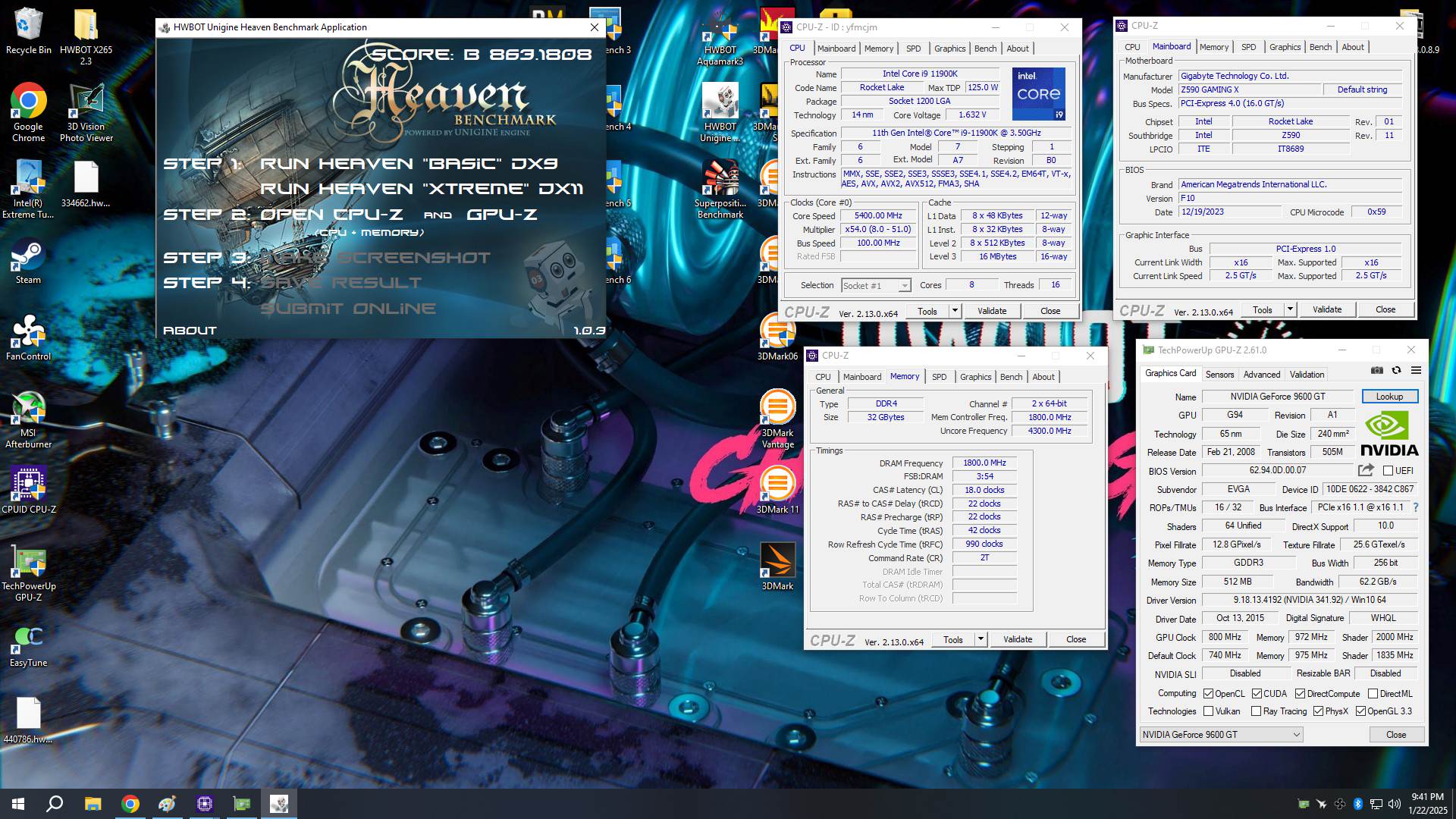Click the Z590 GAMING X model field
The image size is (1456, 819).
tap(1248, 89)
